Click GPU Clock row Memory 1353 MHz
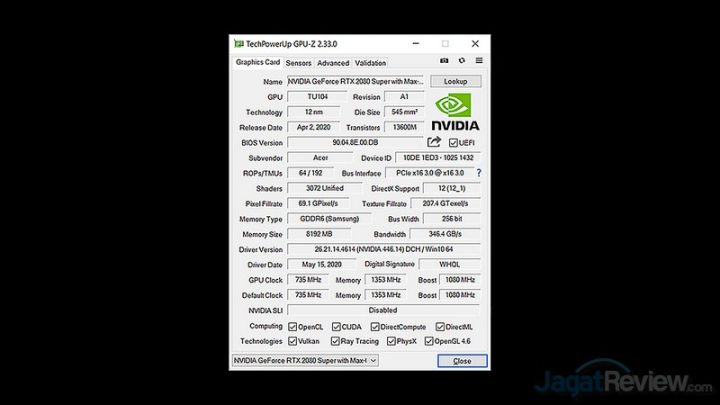The image size is (720, 405). 386,280
